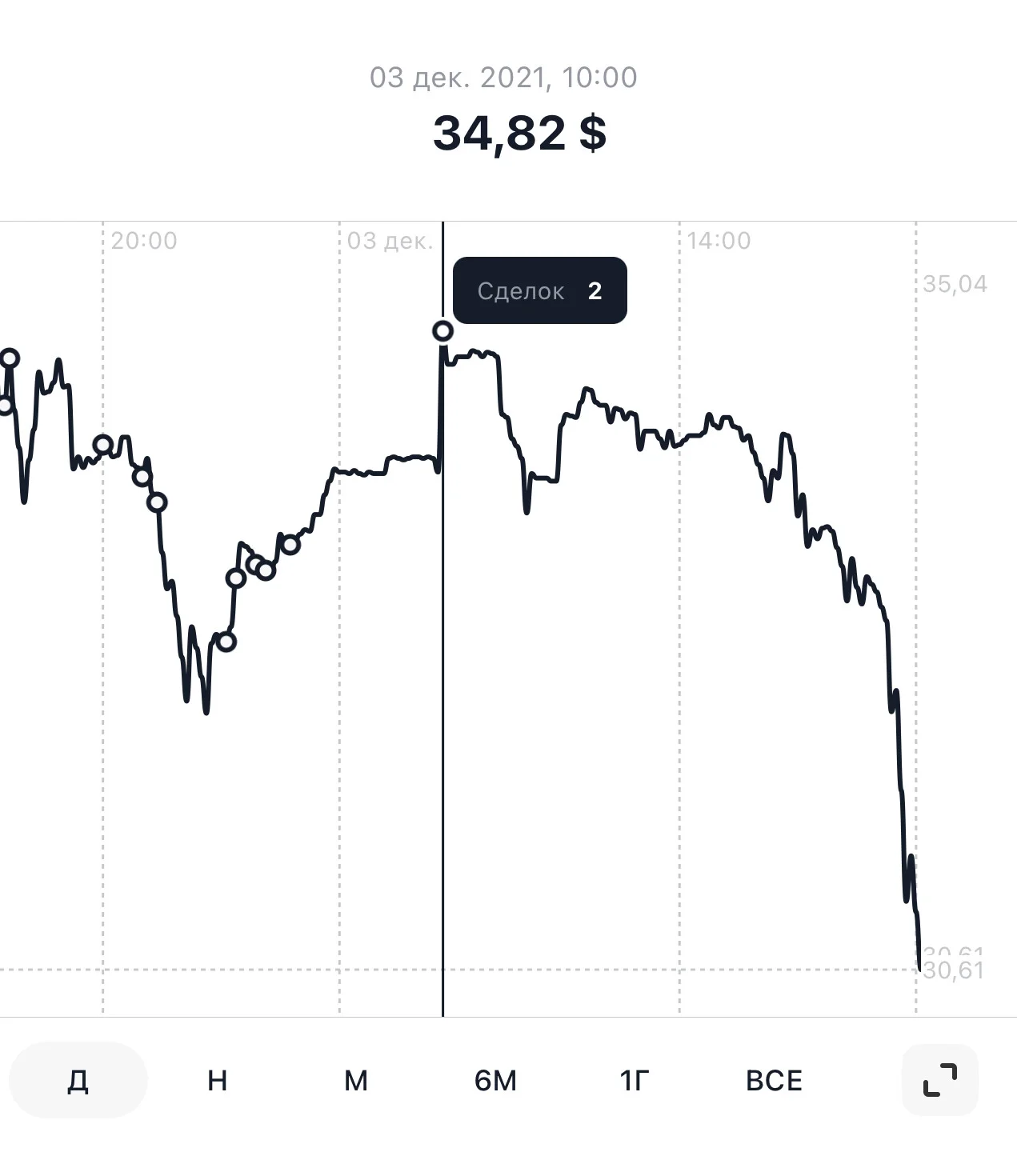Click the 14:00 time axis label
This screenshot has width=1017, height=1176.
(719, 241)
